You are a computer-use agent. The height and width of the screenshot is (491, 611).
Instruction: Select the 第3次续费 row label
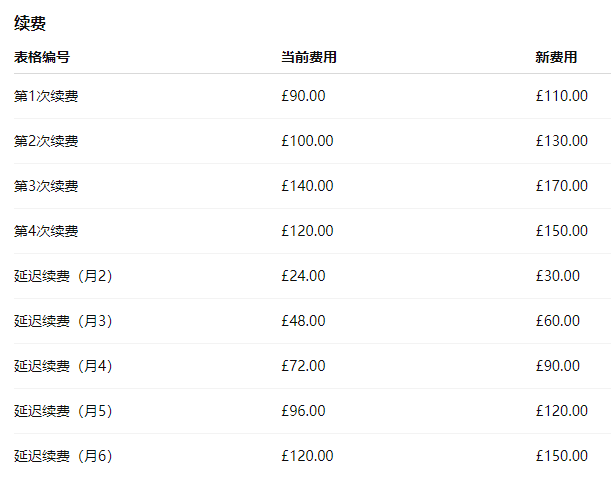coord(46,186)
